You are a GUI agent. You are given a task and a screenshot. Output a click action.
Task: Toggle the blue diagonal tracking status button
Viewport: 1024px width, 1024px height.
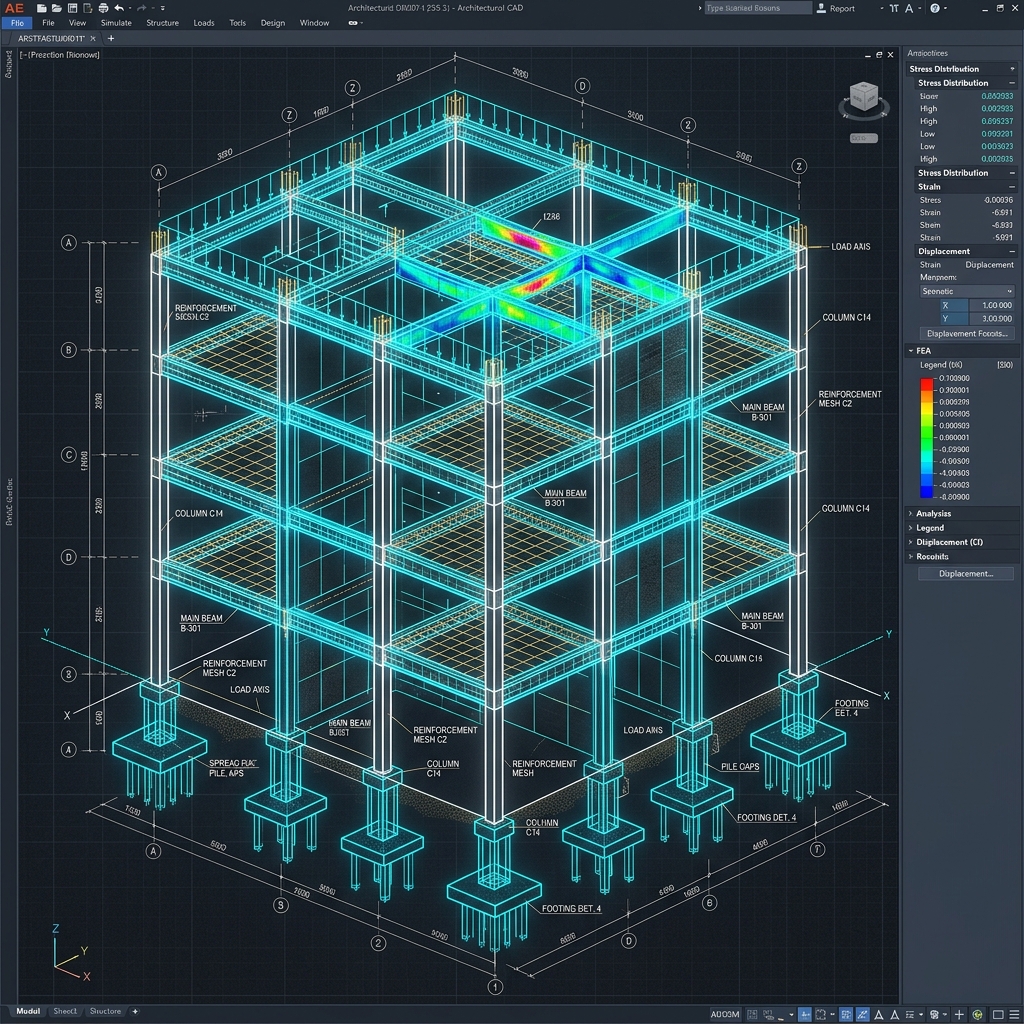[x=863, y=1014]
